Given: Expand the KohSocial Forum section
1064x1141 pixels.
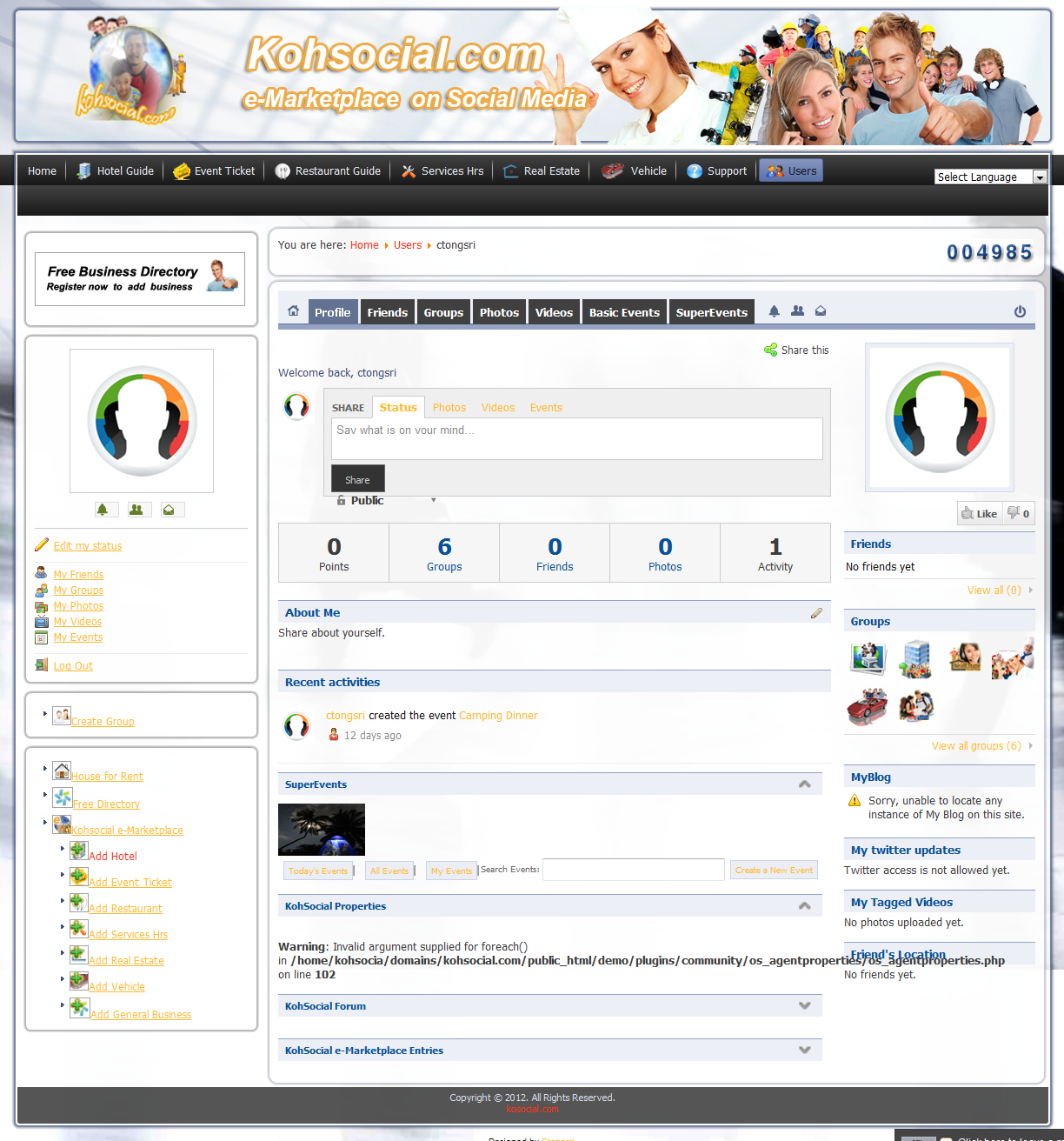Looking at the screenshot, I should tap(805, 1006).
